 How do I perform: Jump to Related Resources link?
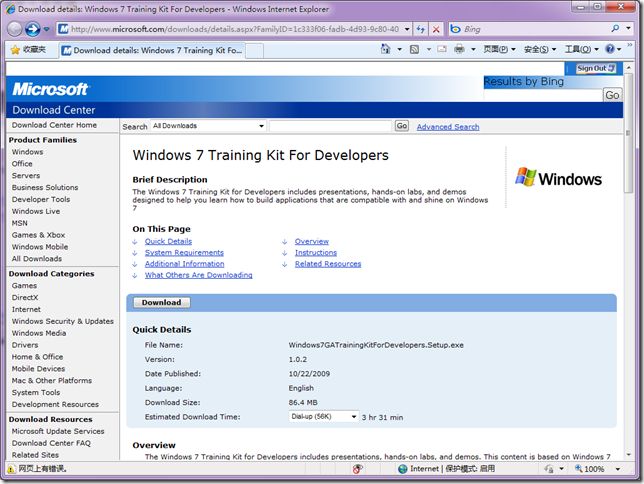click(328, 264)
